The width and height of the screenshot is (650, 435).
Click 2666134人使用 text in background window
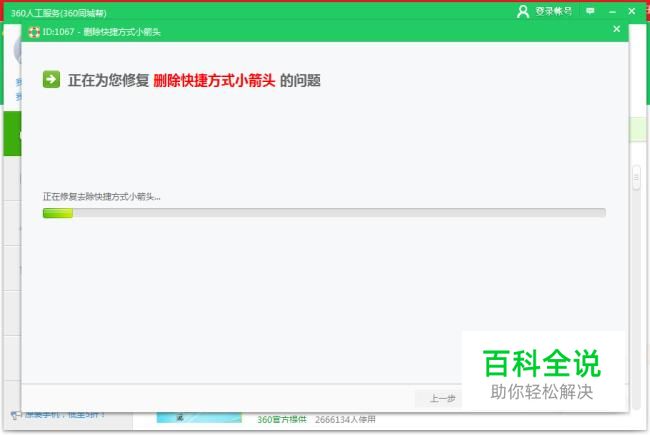[345, 420]
